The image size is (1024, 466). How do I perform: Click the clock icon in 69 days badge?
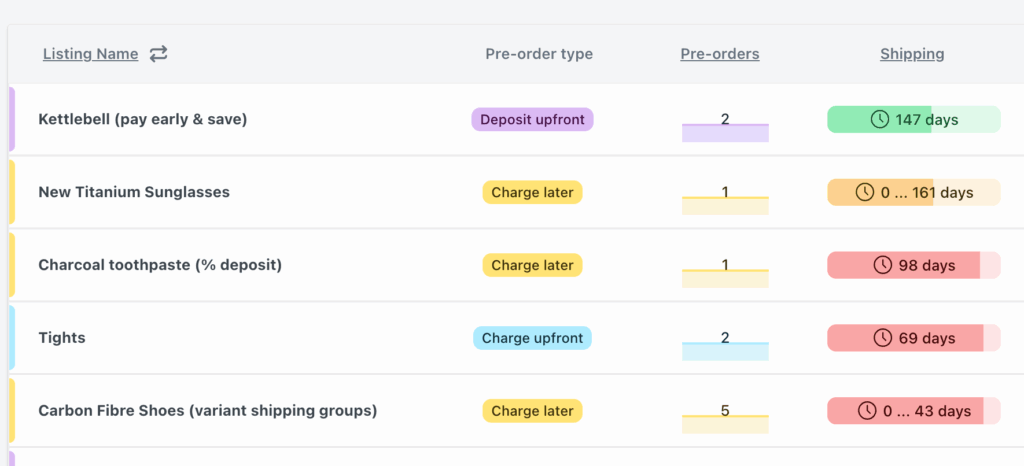click(882, 338)
